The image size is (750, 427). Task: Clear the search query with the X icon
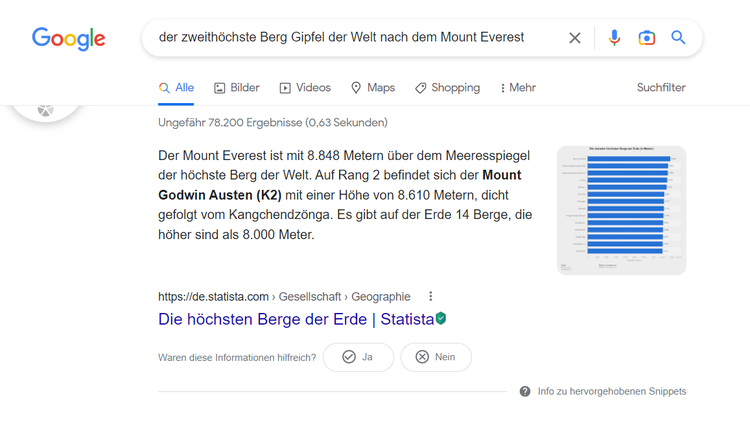[575, 38]
